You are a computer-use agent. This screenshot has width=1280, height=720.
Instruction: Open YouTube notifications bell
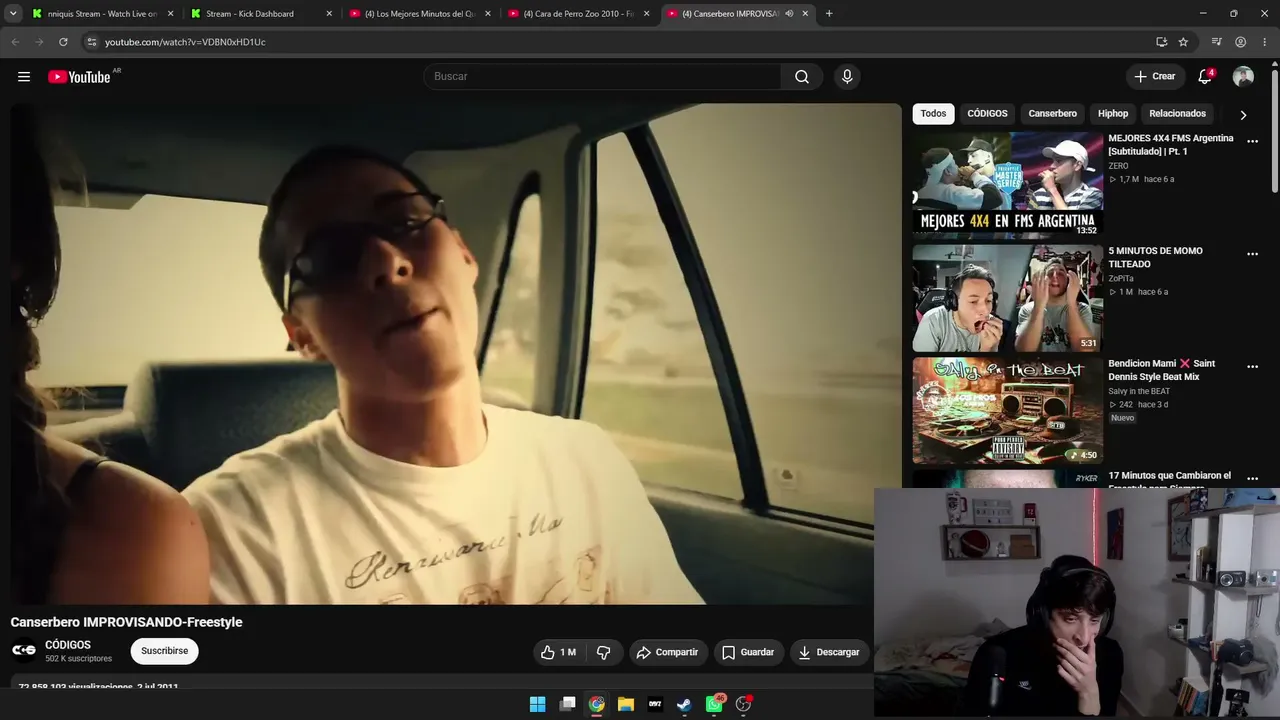(1205, 77)
